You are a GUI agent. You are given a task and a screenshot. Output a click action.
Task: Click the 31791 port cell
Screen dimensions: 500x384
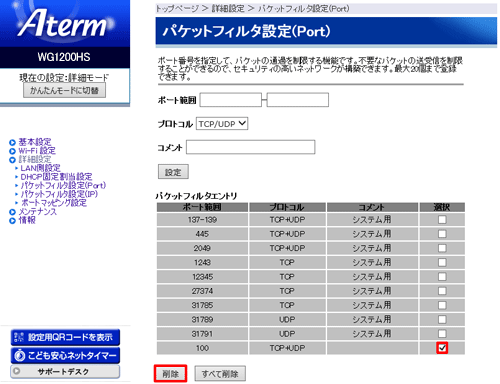coord(202,334)
